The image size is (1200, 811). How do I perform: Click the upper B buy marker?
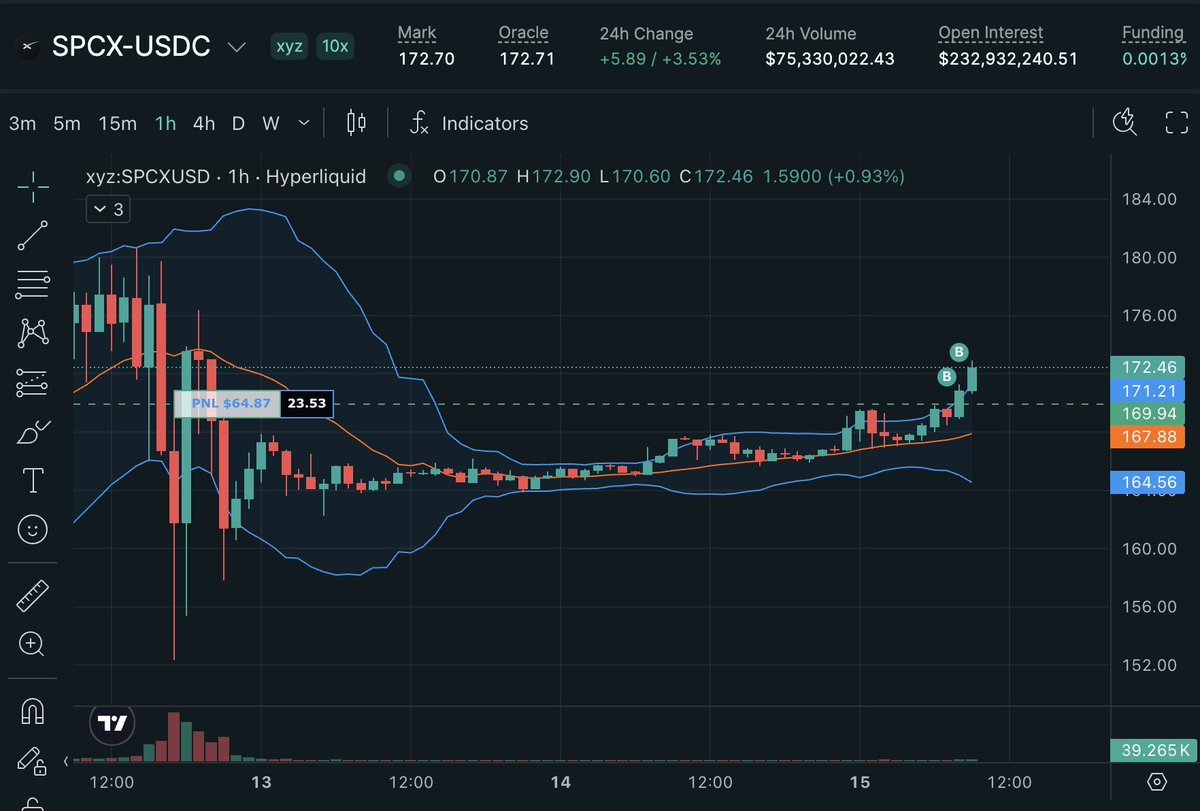click(959, 352)
